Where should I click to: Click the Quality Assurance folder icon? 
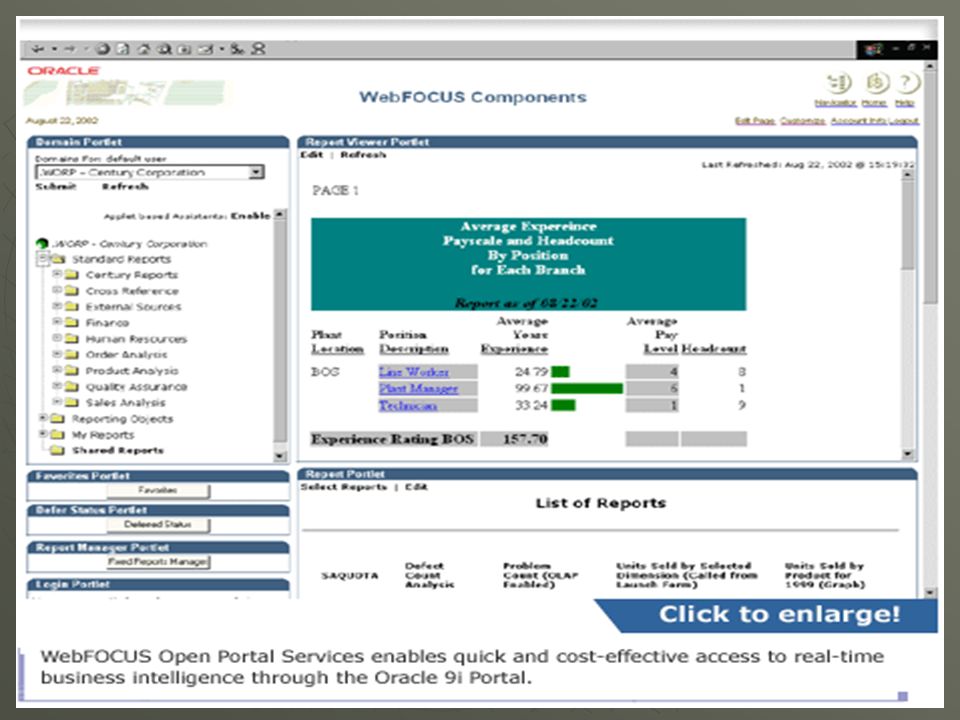[72, 386]
